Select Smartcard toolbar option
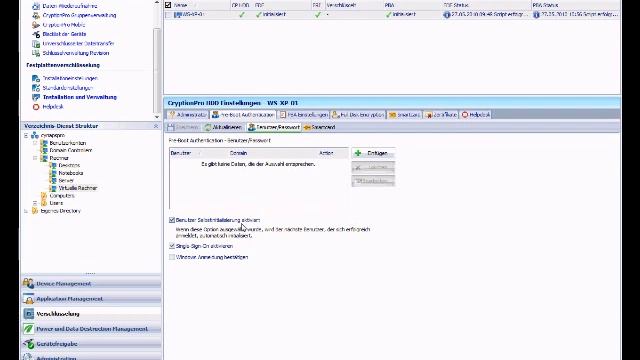 [320, 127]
